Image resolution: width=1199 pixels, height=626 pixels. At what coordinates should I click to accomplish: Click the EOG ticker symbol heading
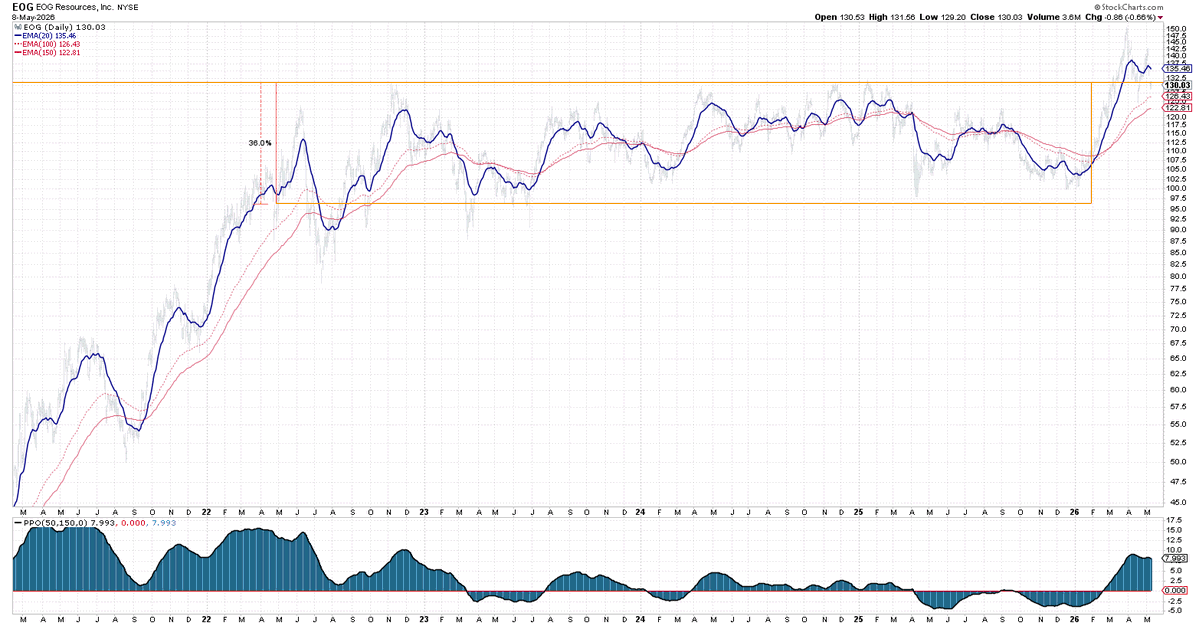[x=23, y=7]
